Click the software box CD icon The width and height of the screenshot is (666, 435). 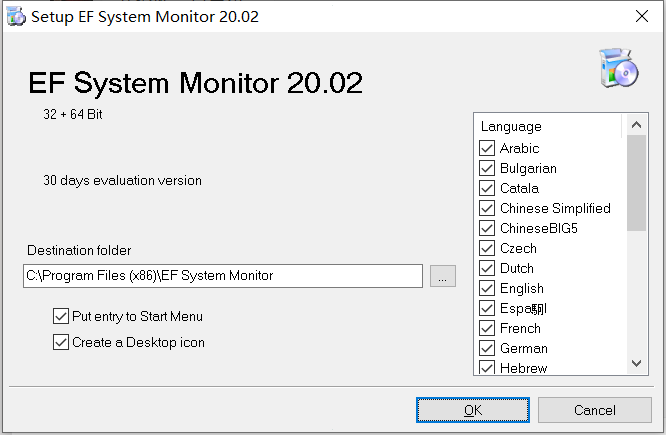[618, 68]
